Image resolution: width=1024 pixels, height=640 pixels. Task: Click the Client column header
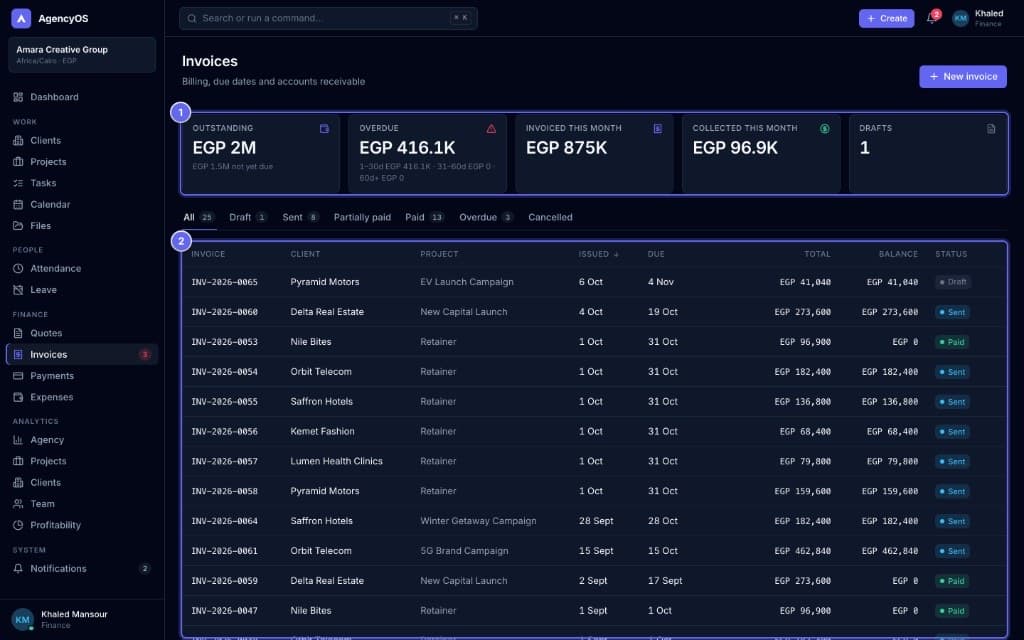pos(305,254)
